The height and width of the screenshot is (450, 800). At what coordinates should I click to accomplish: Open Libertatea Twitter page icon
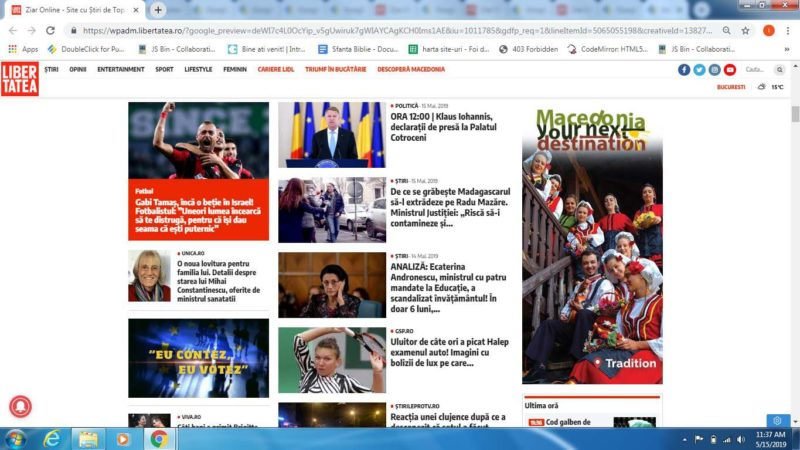coord(699,70)
